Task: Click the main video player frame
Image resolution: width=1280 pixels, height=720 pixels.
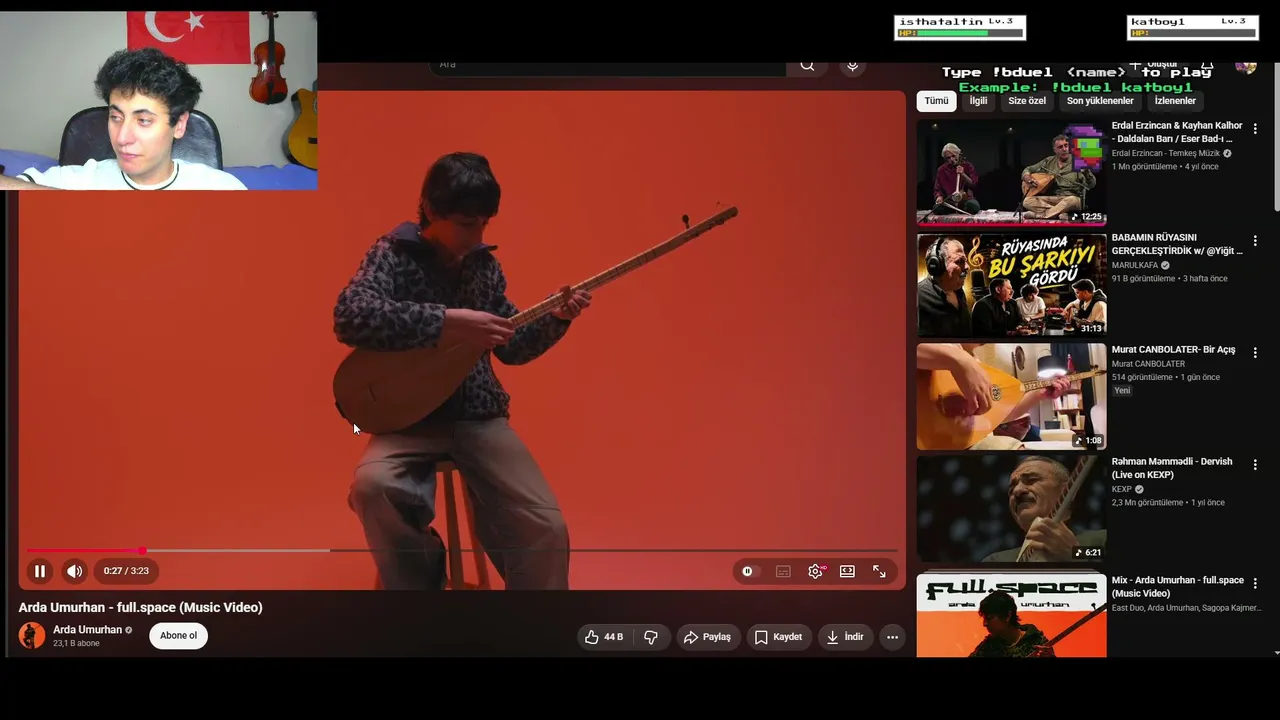Action: [462, 340]
